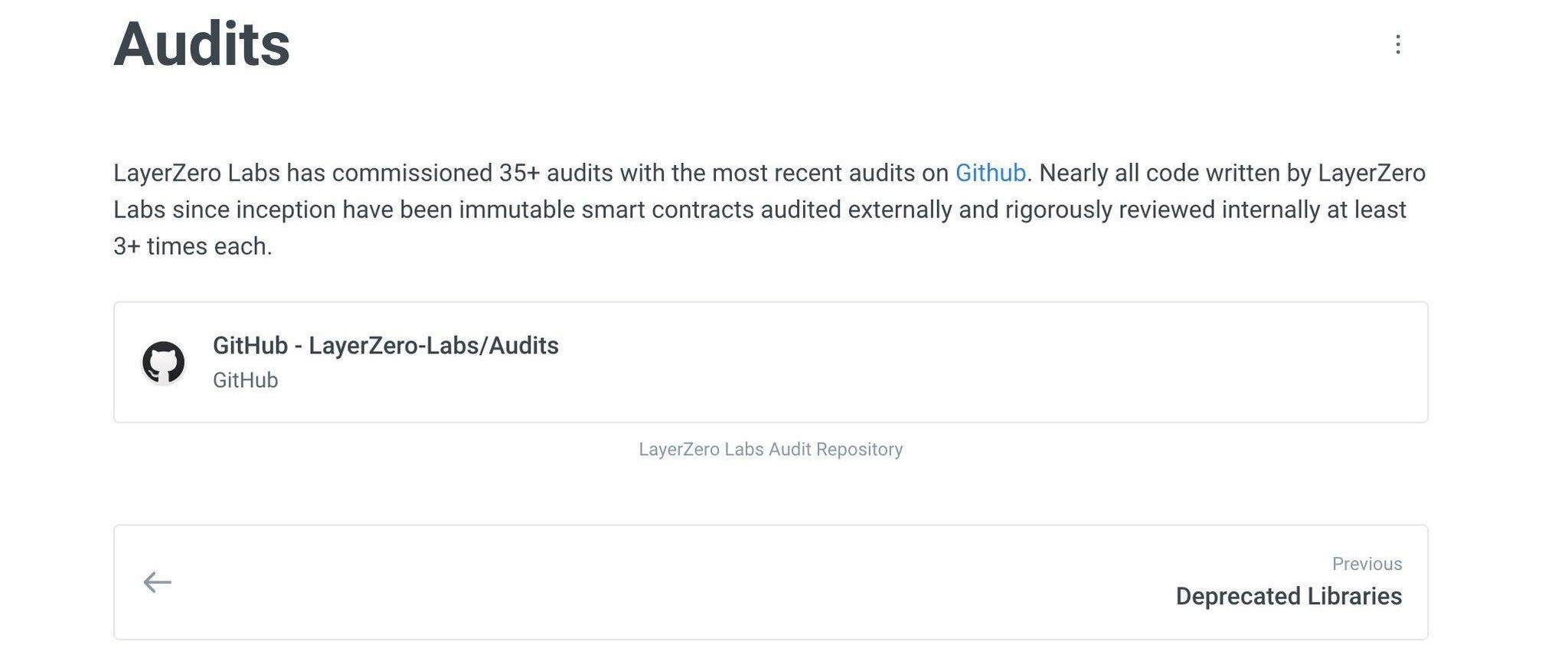Click the "Audits" page heading
Viewport: 1568px width, 648px height.
[x=201, y=44]
